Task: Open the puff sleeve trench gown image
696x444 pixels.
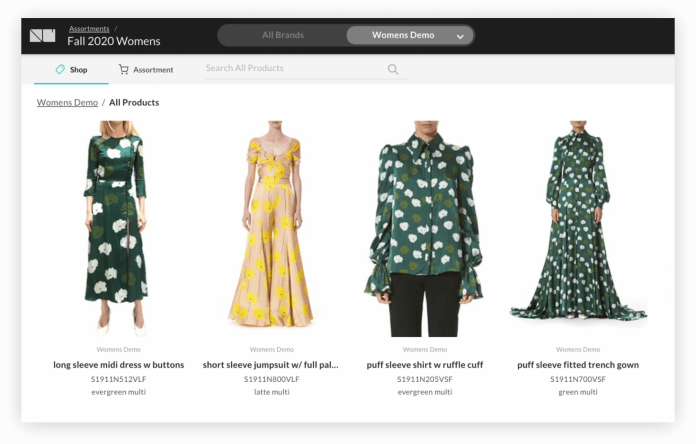Action: click(577, 228)
